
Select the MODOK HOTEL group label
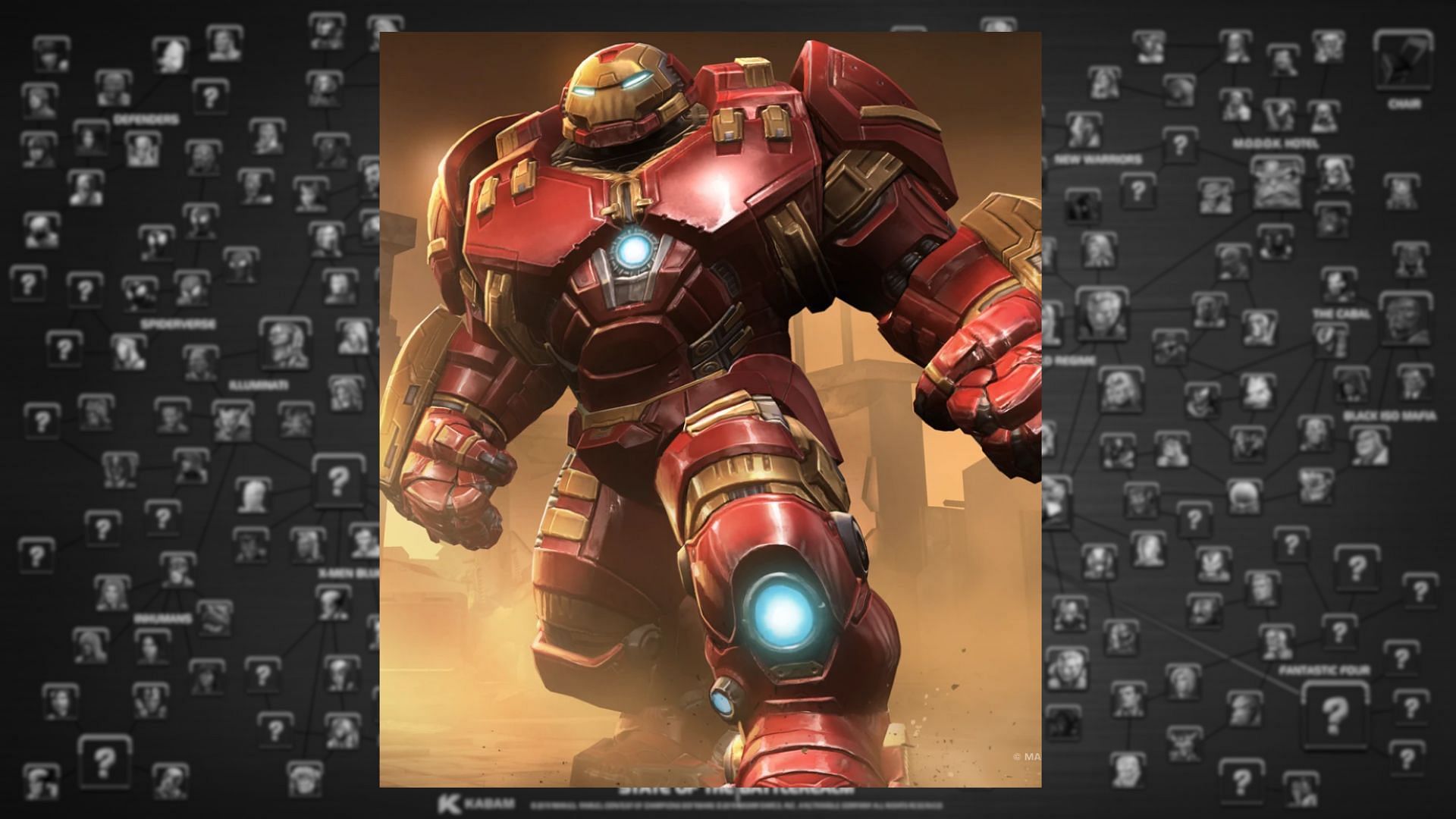[x=1276, y=143]
